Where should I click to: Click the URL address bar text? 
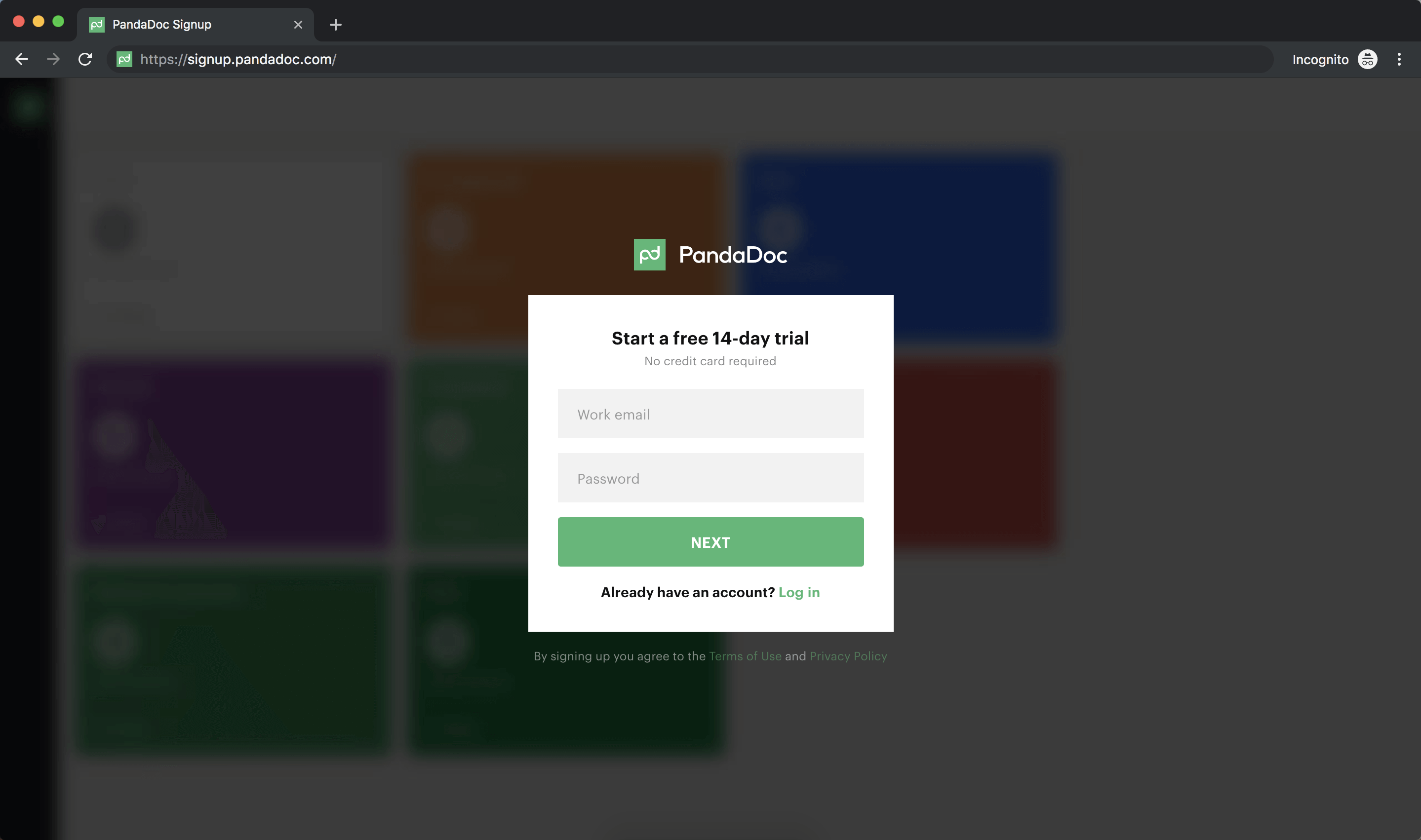pos(238,59)
